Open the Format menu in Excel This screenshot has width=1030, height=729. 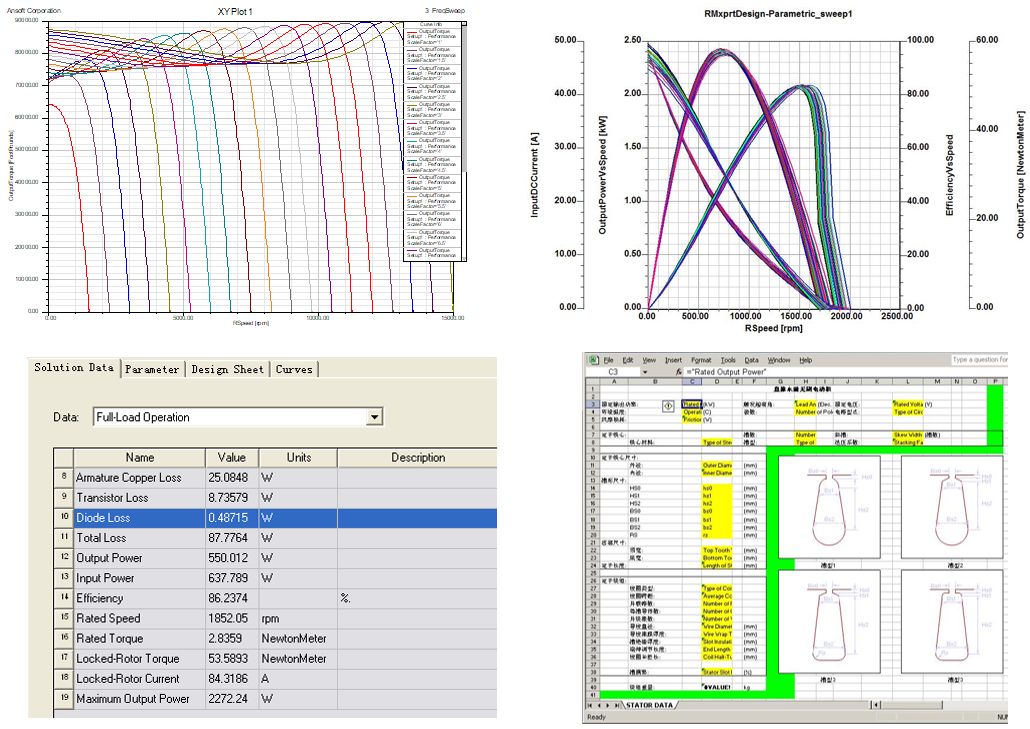[701, 360]
